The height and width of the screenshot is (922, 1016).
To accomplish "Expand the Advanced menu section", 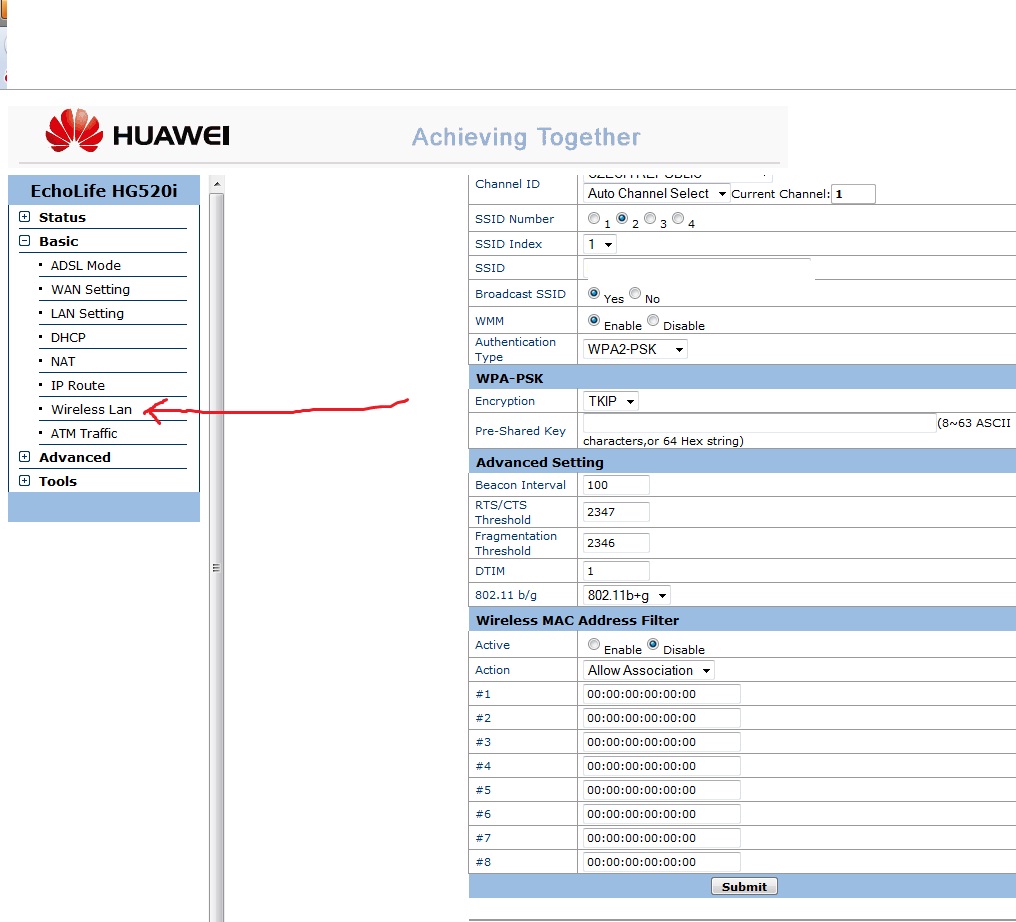I will [x=25, y=457].
